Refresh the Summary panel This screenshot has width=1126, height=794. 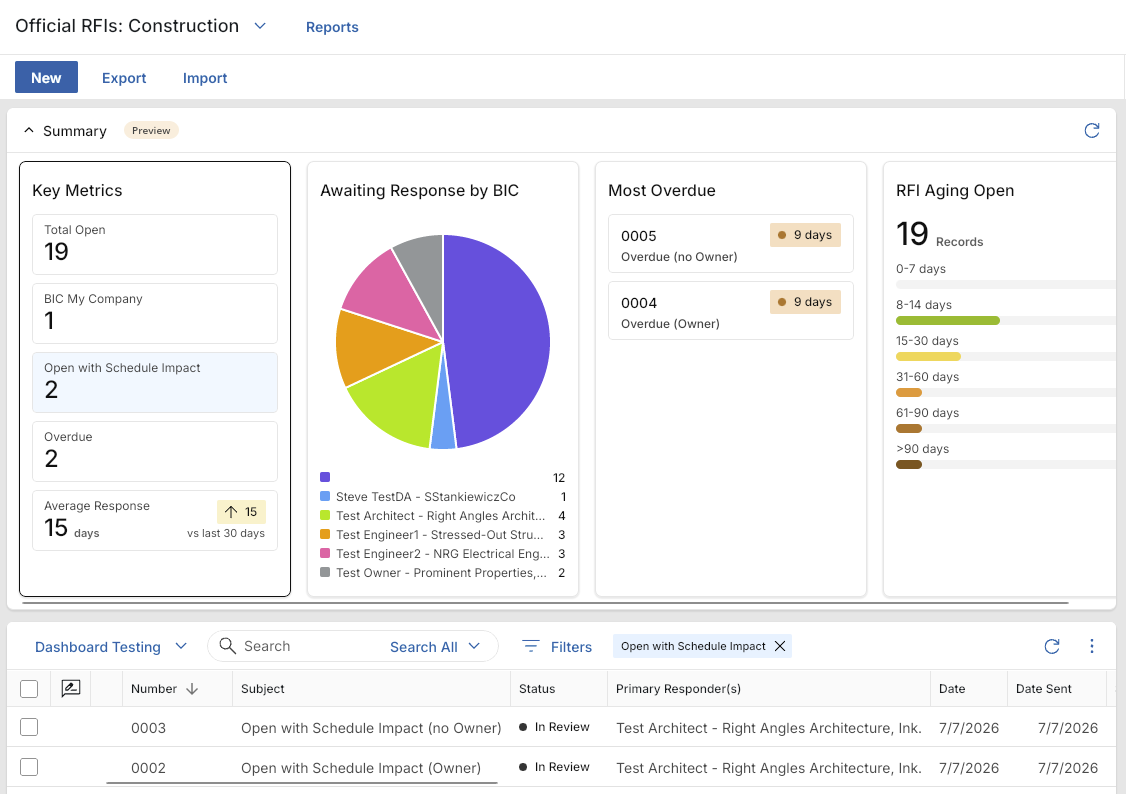[x=1092, y=131]
